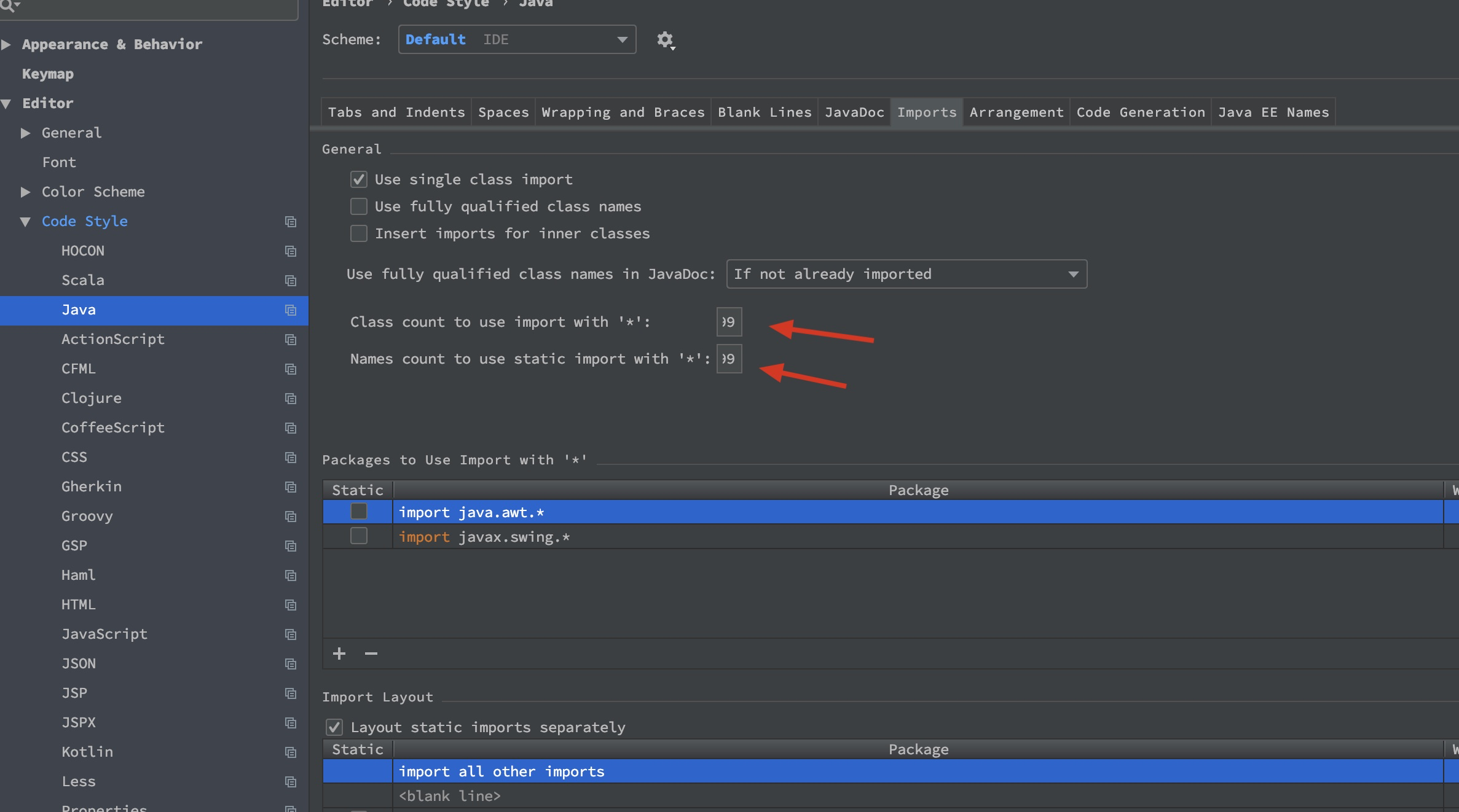
Task: Open the Scheme Default dropdown
Action: pyautogui.click(x=517, y=39)
